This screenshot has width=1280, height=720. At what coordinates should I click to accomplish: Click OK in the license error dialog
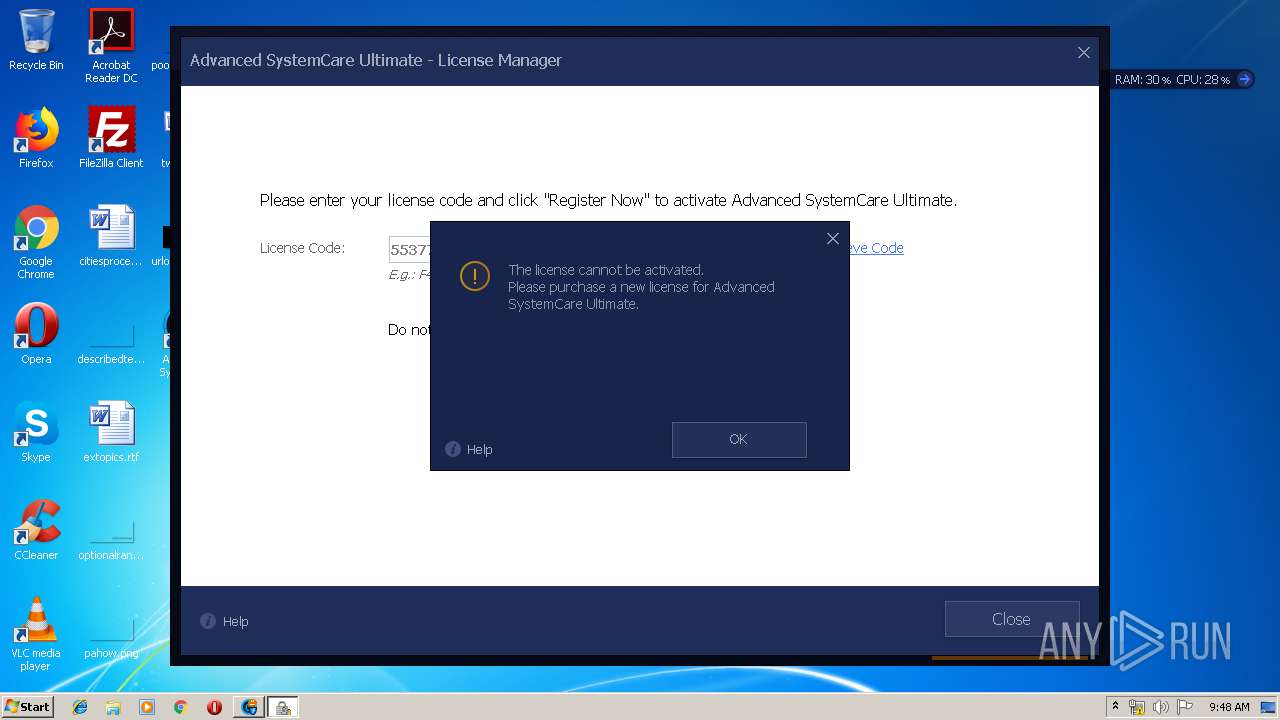tap(739, 439)
